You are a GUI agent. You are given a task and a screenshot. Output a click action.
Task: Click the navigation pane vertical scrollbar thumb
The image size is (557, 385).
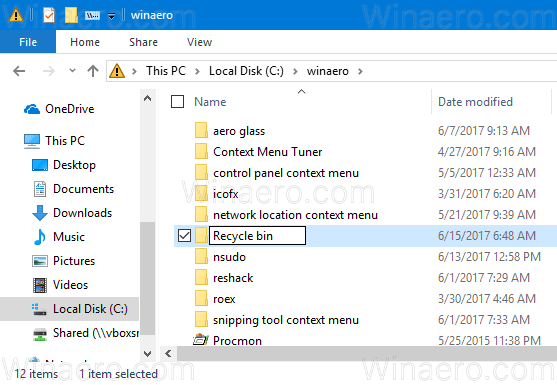coord(147,278)
